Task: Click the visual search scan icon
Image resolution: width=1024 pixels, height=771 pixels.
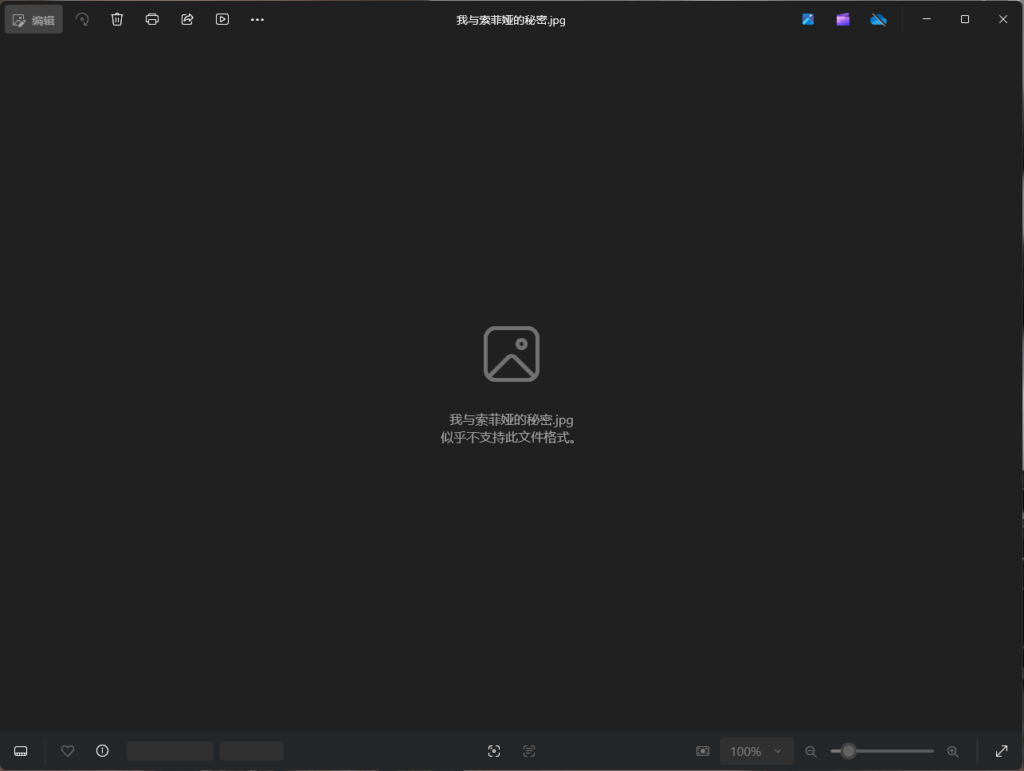Action: 494,751
